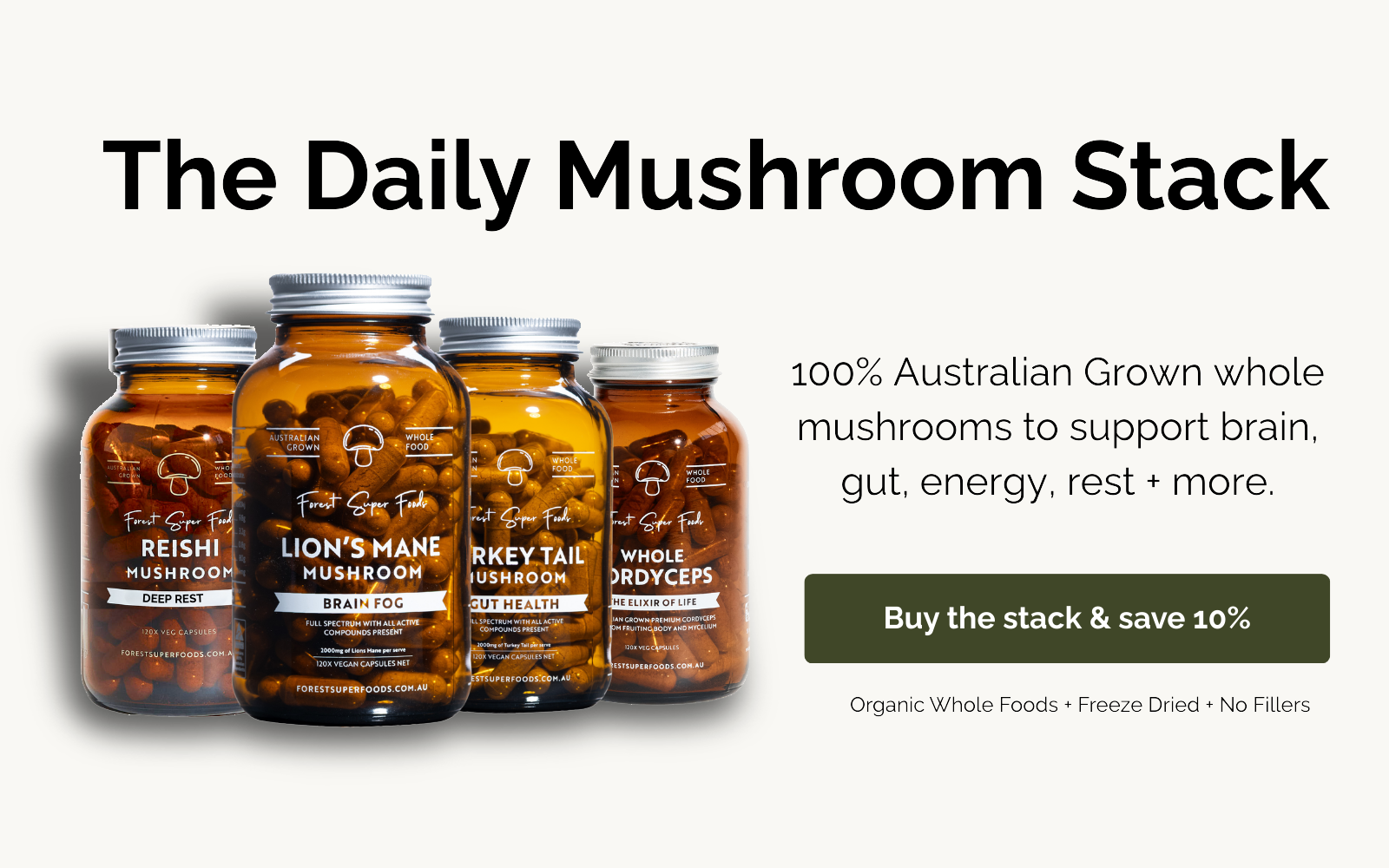Click the GUT HEALTH label banner
The height and width of the screenshot is (868, 1389).
coord(527,603)
